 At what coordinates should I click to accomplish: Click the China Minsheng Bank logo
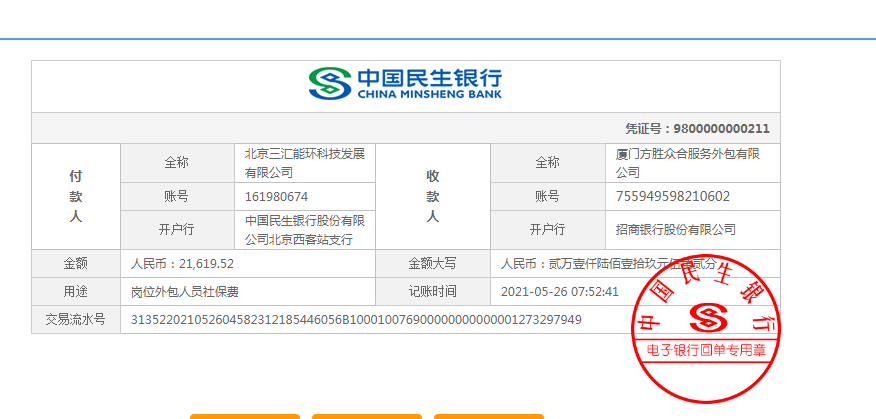pos(405,84)
